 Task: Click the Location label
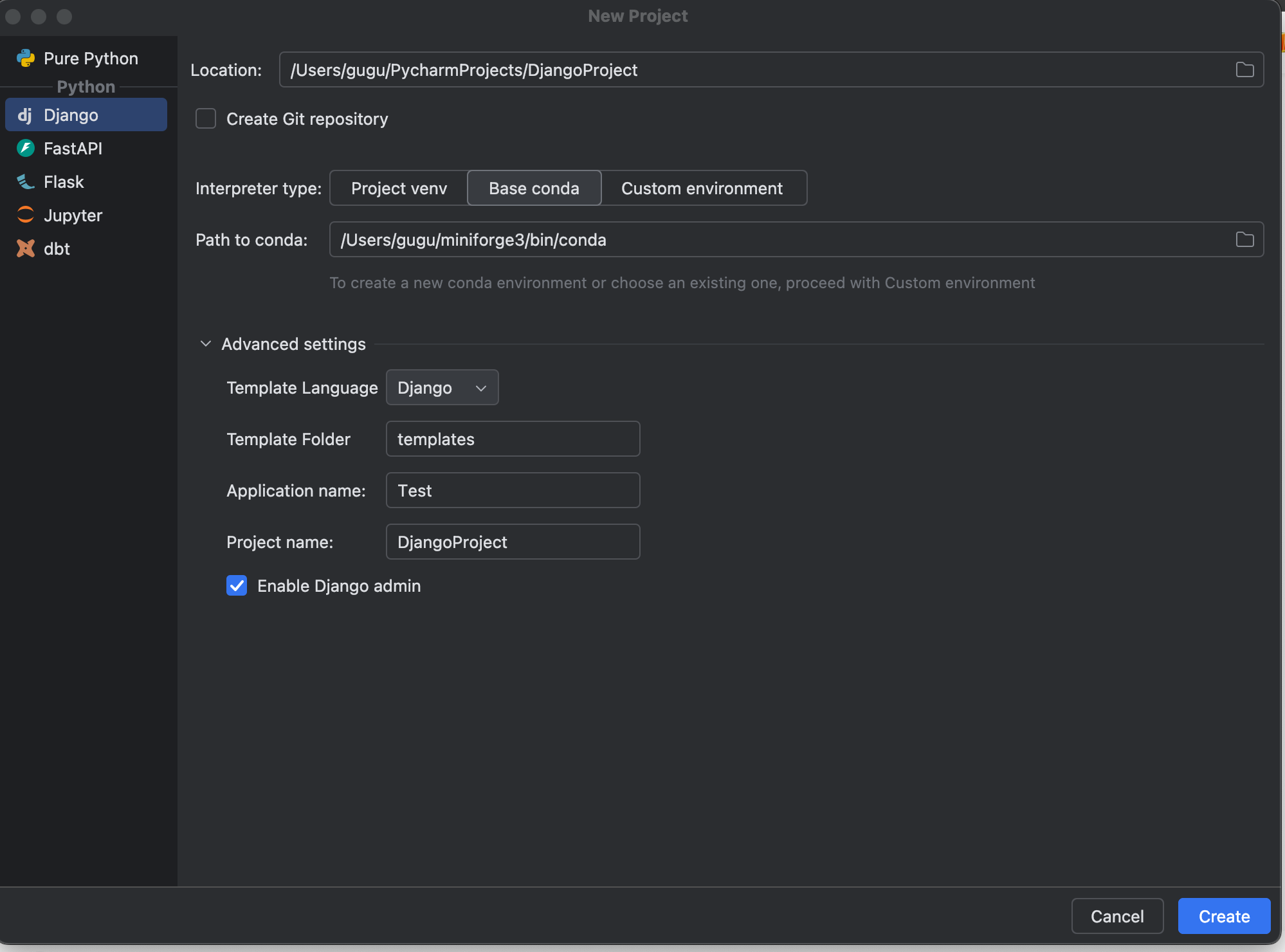coord(226,70)
